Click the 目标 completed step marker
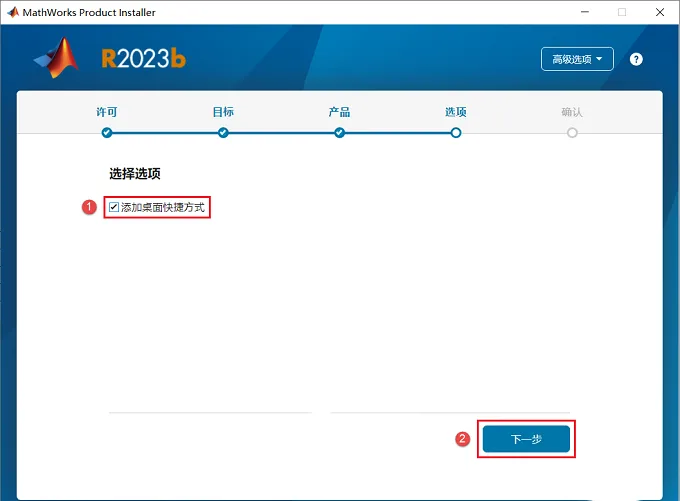 coord(223,133)
